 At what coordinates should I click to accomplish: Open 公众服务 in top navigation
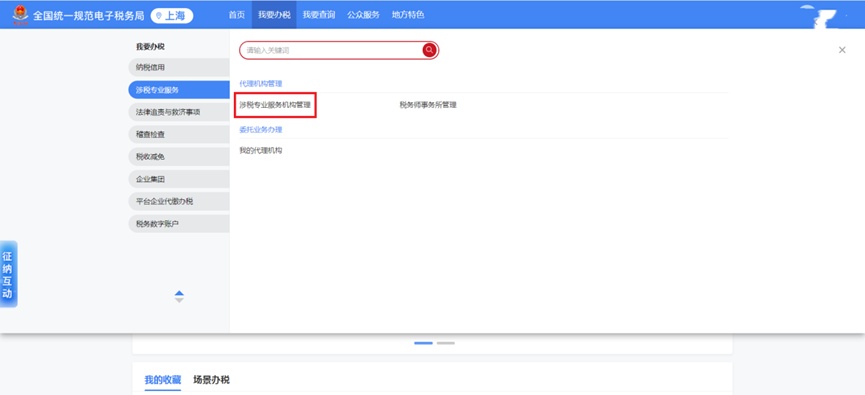[364, 15]
